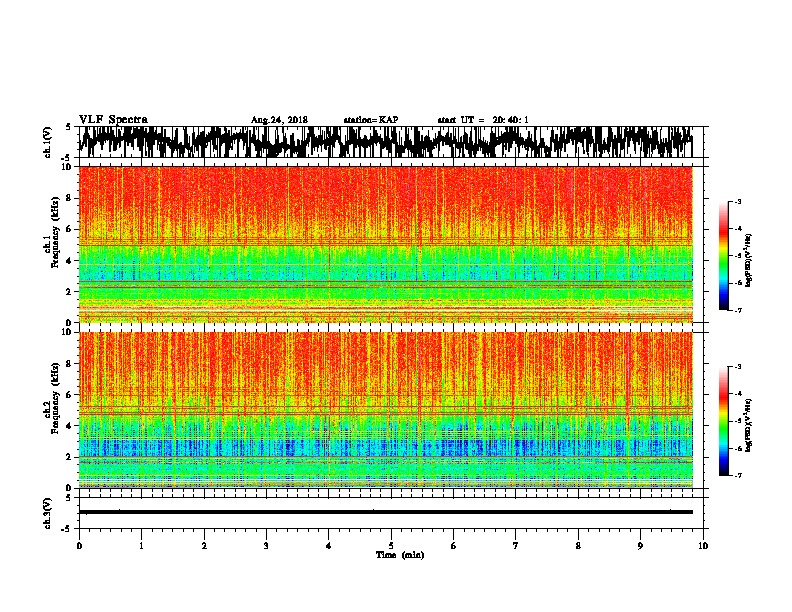Click ch.2 frequency tick label '2'
The width and height of the screenshot is (792, 612).
(x=70, y=457)
